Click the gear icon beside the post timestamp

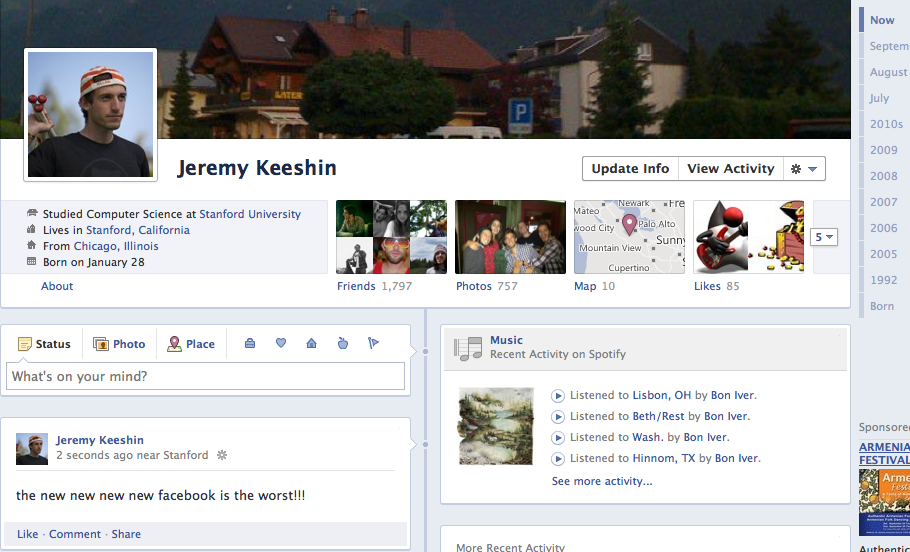click(x=222, y=455)
